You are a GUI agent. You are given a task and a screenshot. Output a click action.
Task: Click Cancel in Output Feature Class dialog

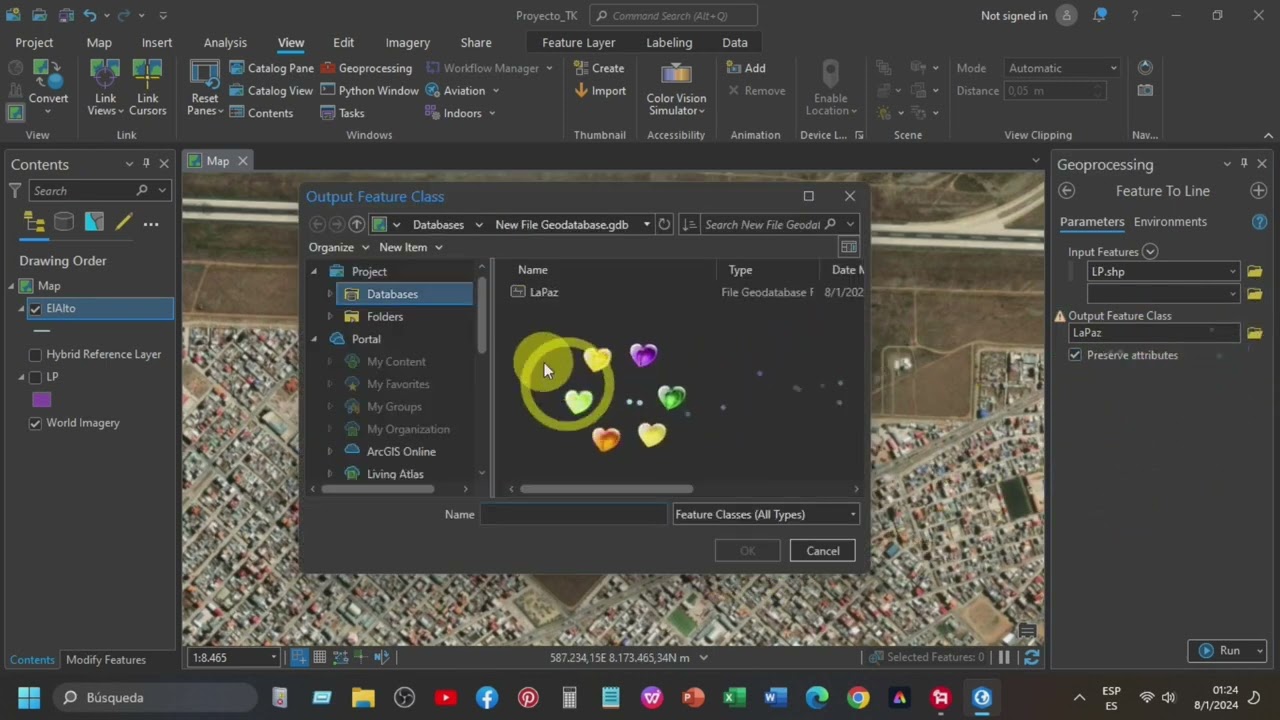tap(823, 551)
